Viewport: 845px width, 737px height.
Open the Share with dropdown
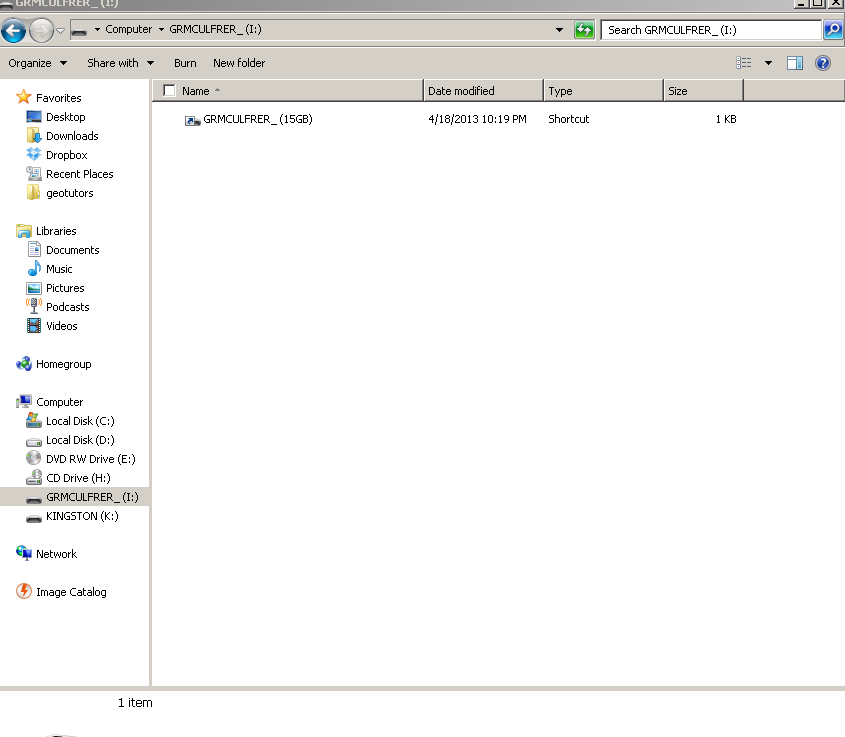120,63
